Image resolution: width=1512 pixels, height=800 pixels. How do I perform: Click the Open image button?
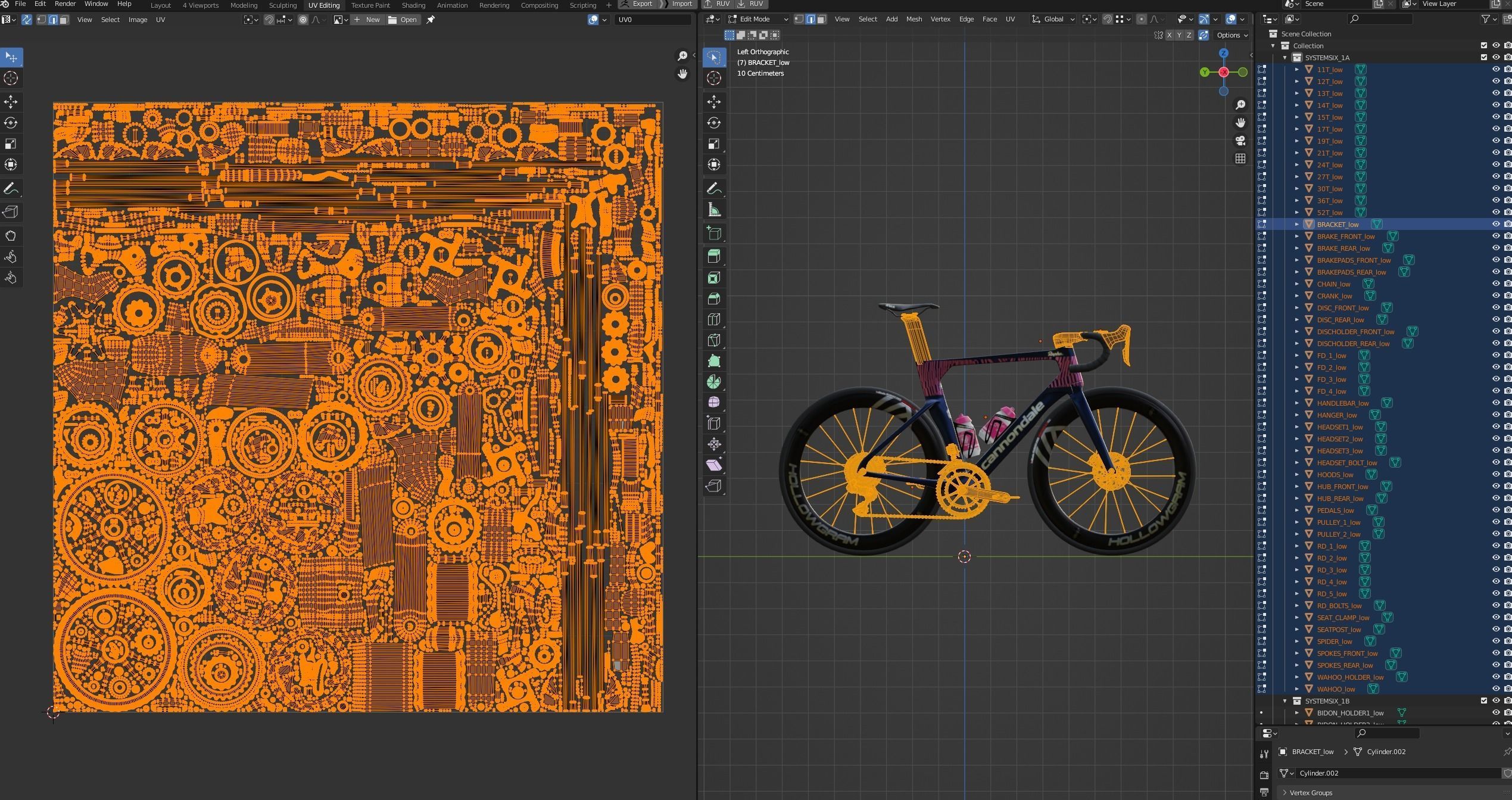pyautogui.click(x=403, y=20)
